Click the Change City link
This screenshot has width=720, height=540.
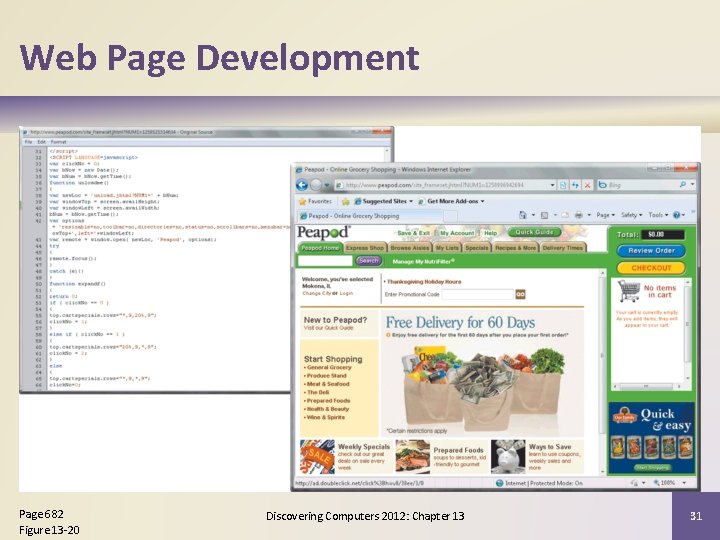pos(315,293)
